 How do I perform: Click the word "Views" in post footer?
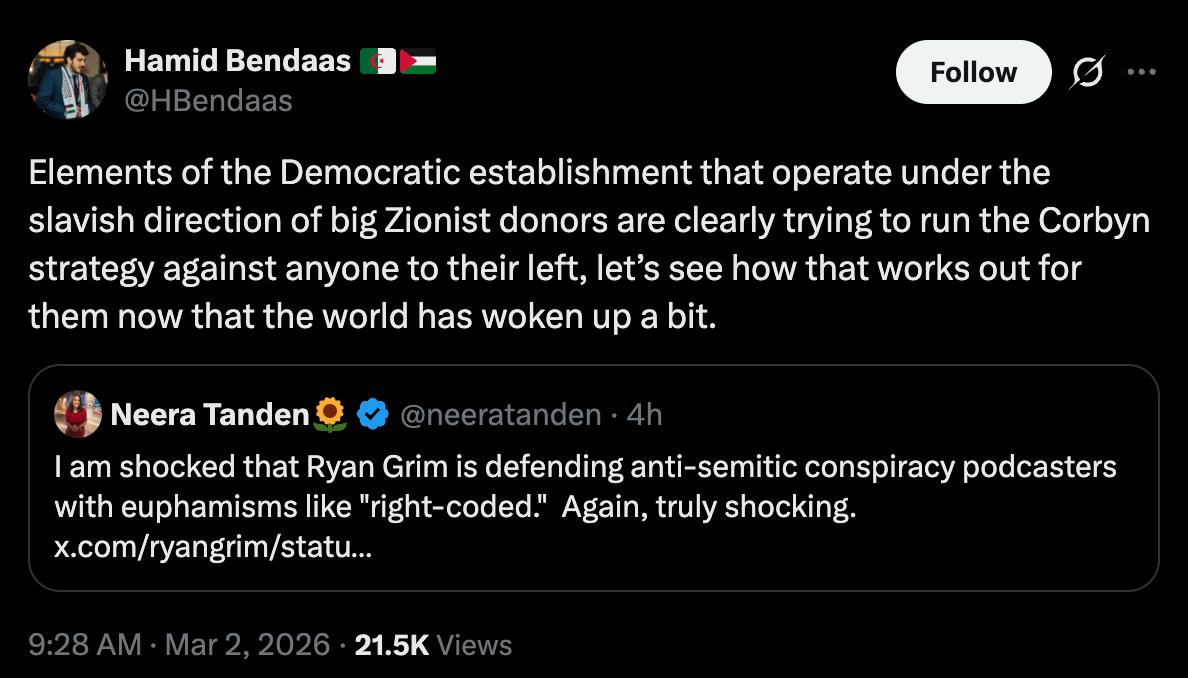(x=474, y=645)
